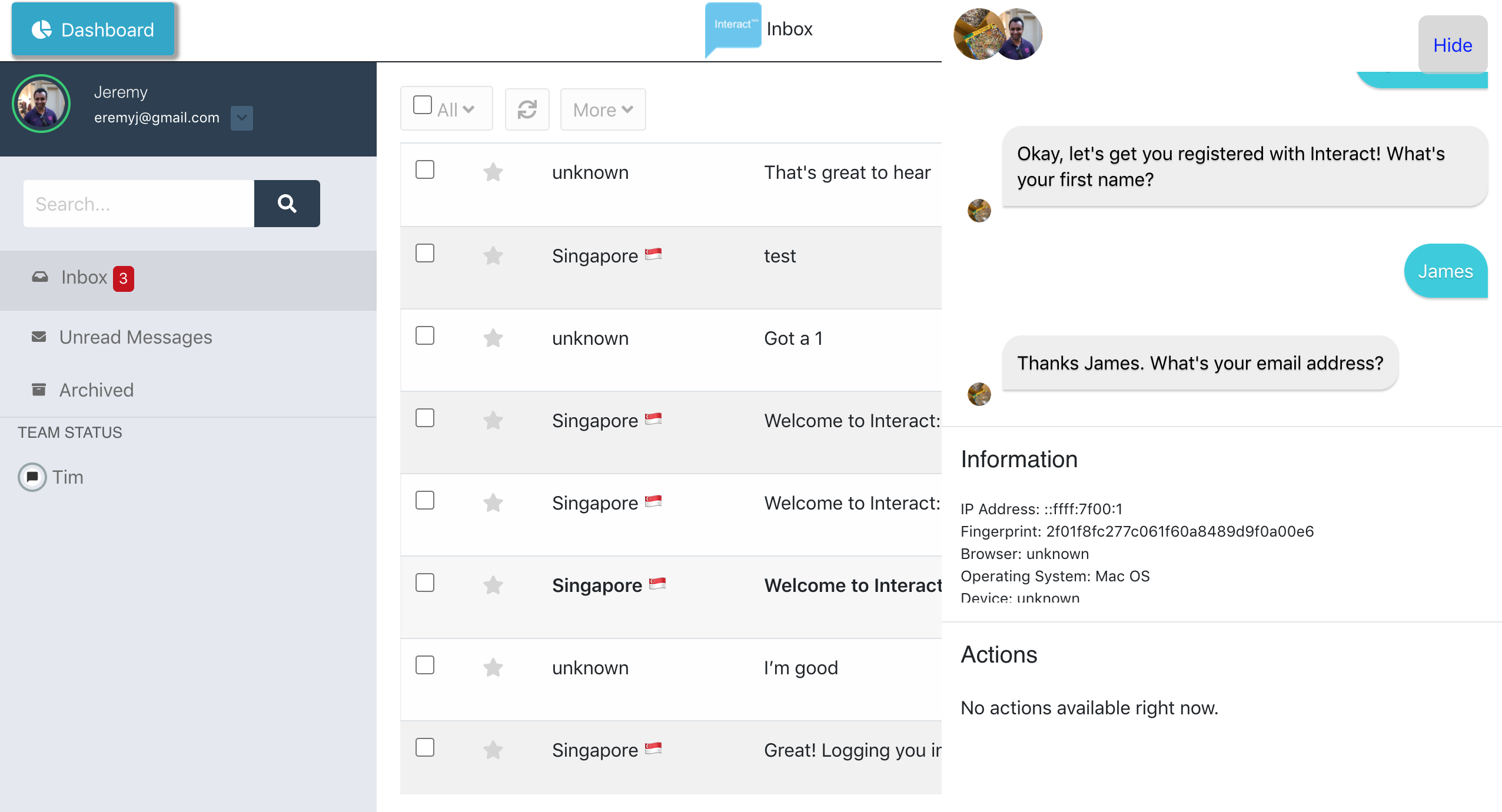Click the Dashboard button
The image size is (1502, 812).
tap(93, 29)
